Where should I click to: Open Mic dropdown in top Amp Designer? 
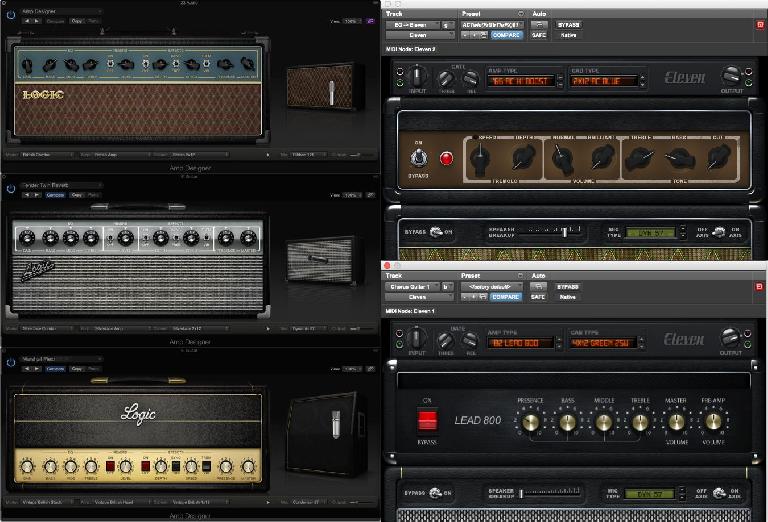pyautogui.click(x=309, y=155)
